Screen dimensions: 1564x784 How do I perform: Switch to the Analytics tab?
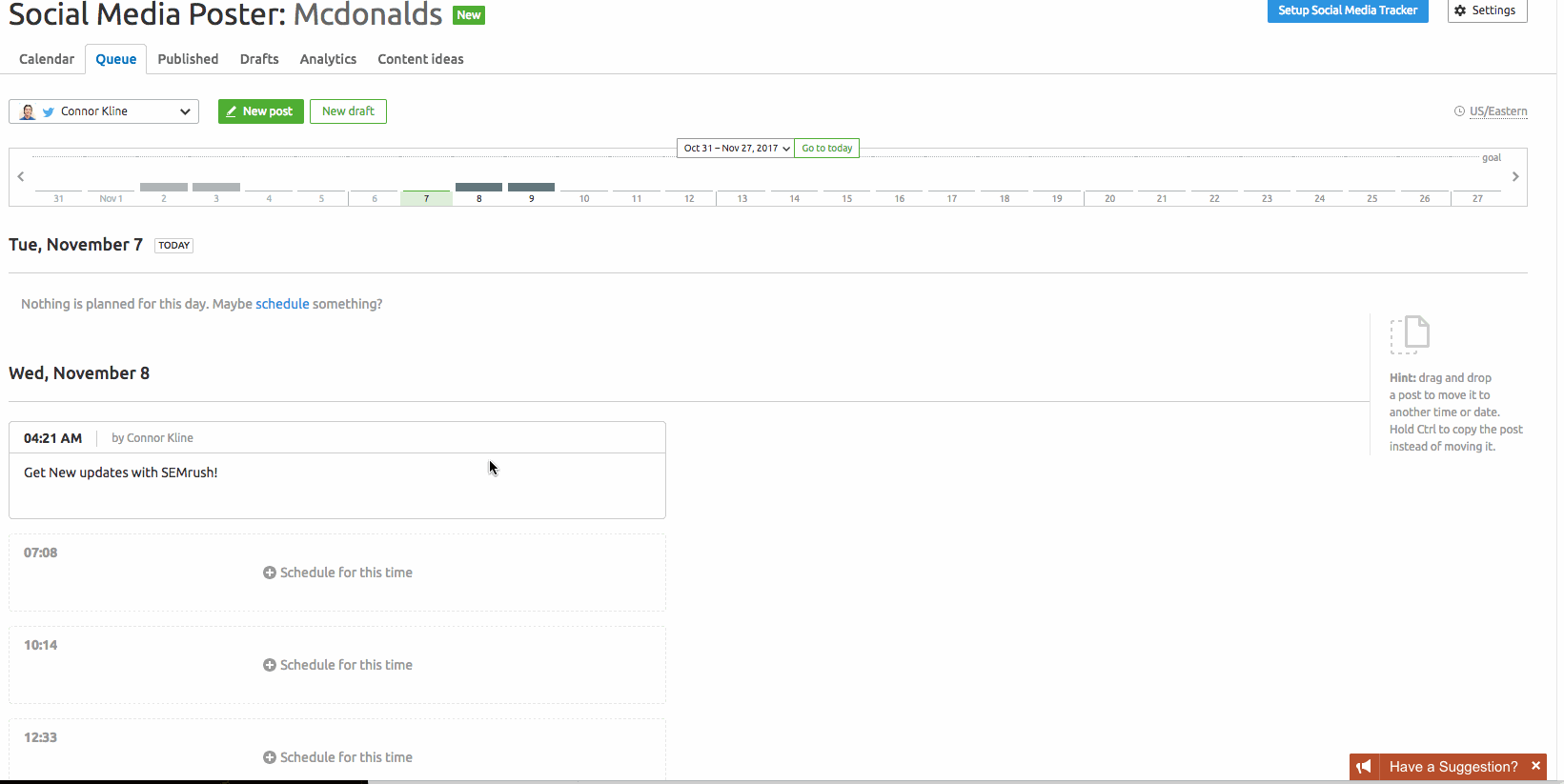point(328,59)
